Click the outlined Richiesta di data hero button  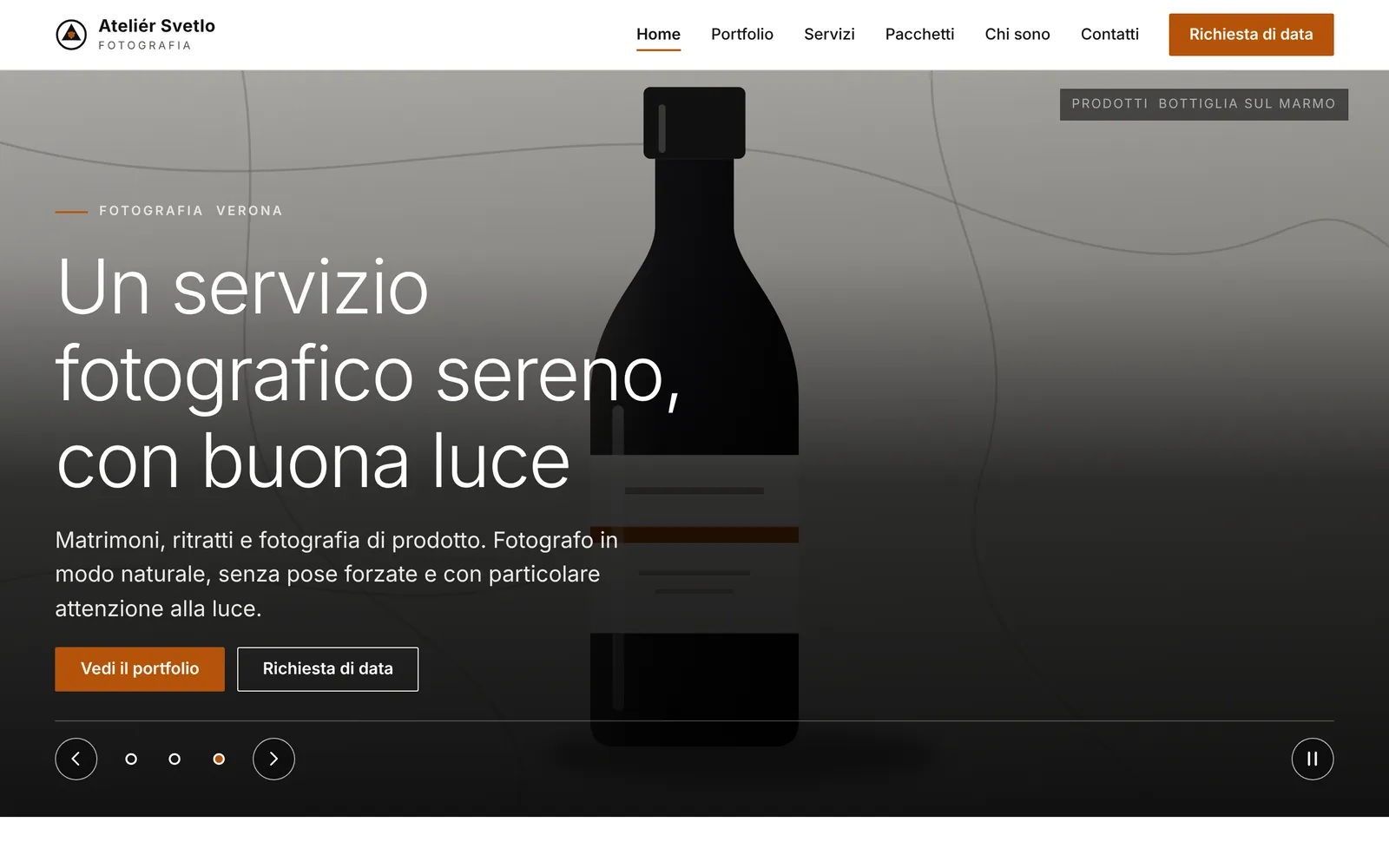(x=327, y=669)
